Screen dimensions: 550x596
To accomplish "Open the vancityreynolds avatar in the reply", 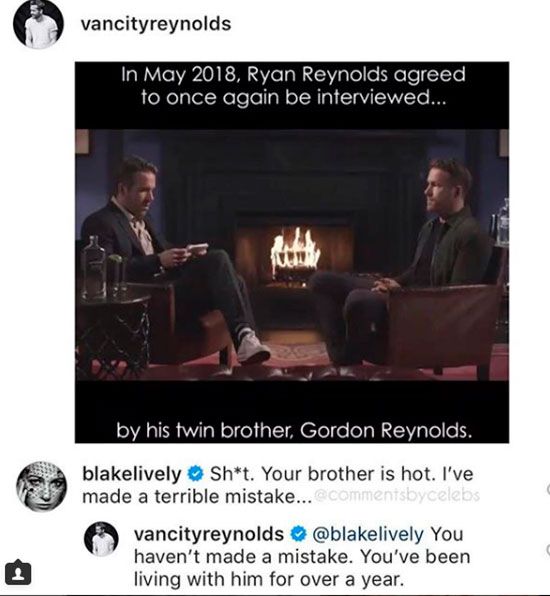I will click(101, 539).
